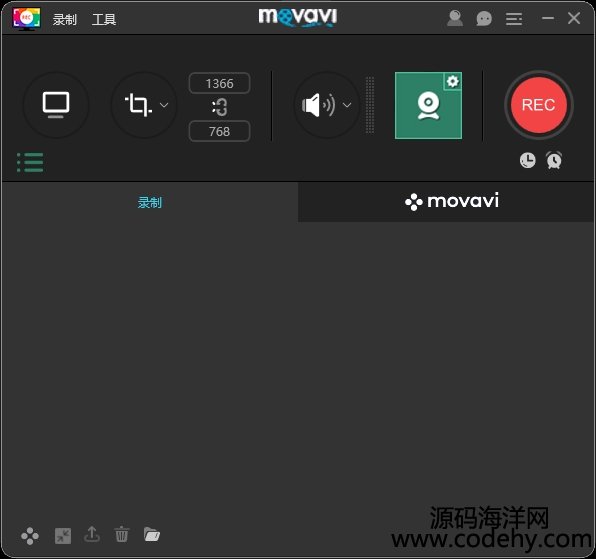Collapse the green recordings list icon
This screenshot has height=559, width=596.
(30, 162)
